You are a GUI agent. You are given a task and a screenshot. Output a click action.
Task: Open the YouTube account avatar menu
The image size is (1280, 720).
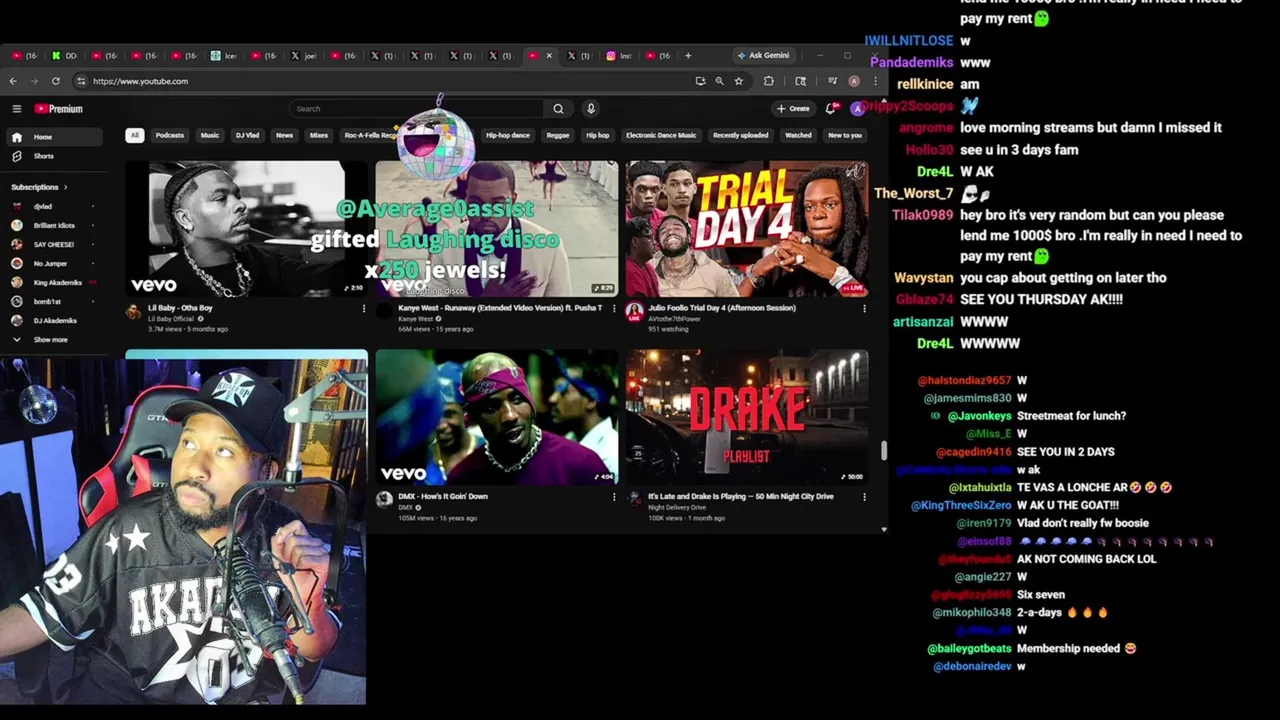point(857,108)
